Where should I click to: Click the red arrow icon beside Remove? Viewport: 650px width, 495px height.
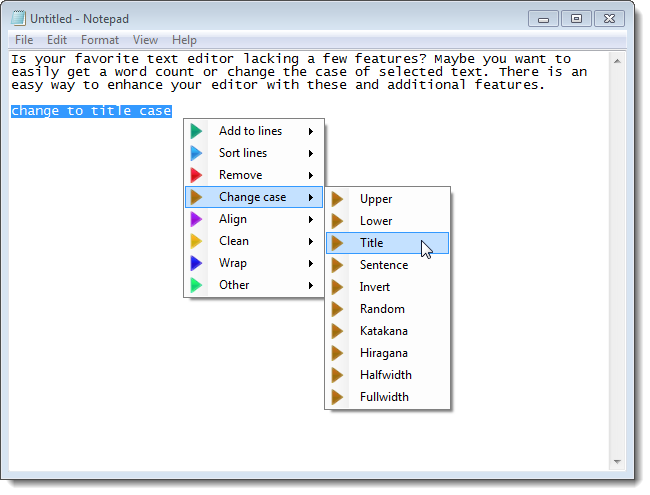[x=196, y=175]
